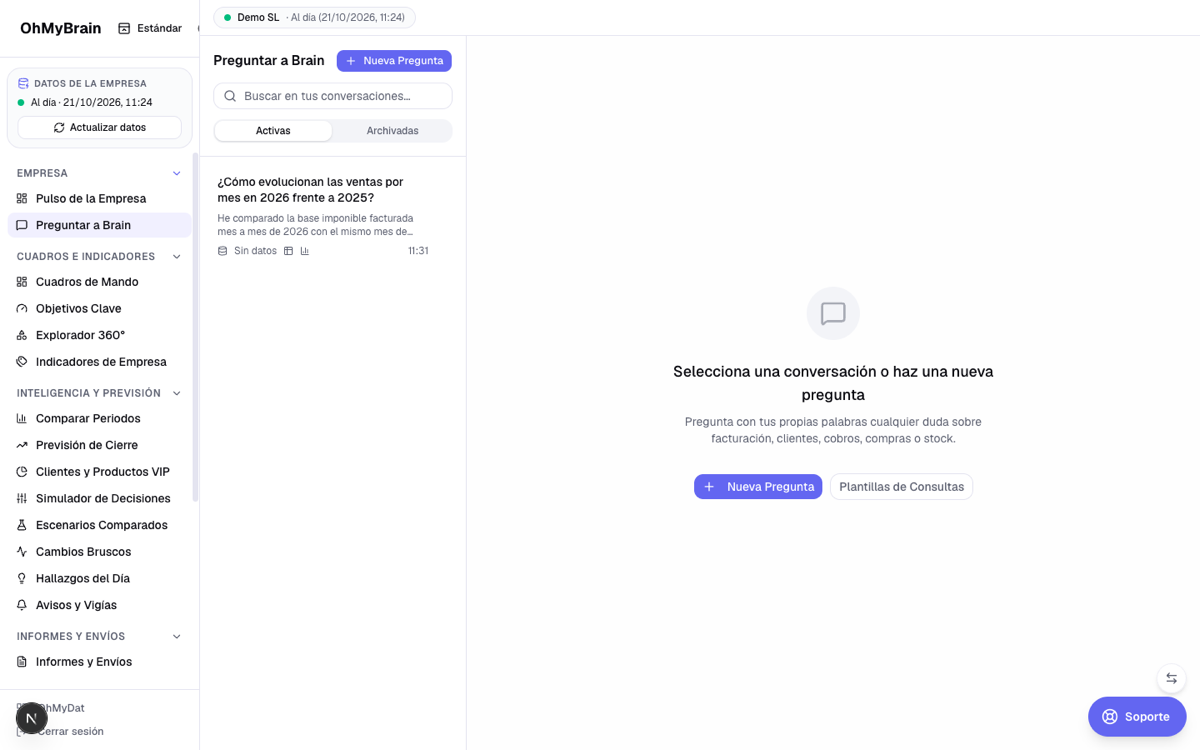1200x750 pixels.
Task: Click the Informes y Envíos document icon
Action: (x=22, y=662)
